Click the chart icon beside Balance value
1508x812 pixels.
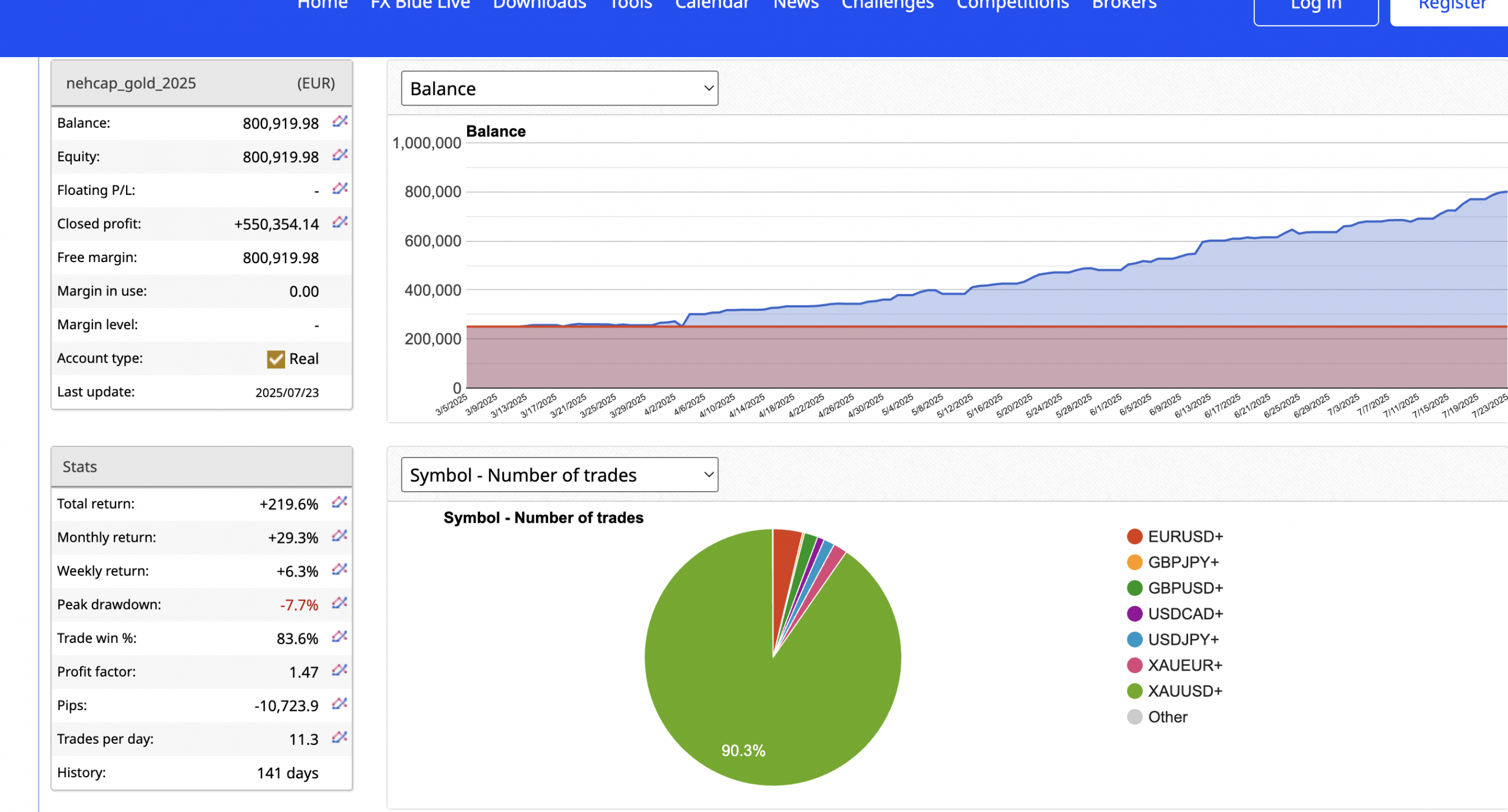(x=340, y=121)
